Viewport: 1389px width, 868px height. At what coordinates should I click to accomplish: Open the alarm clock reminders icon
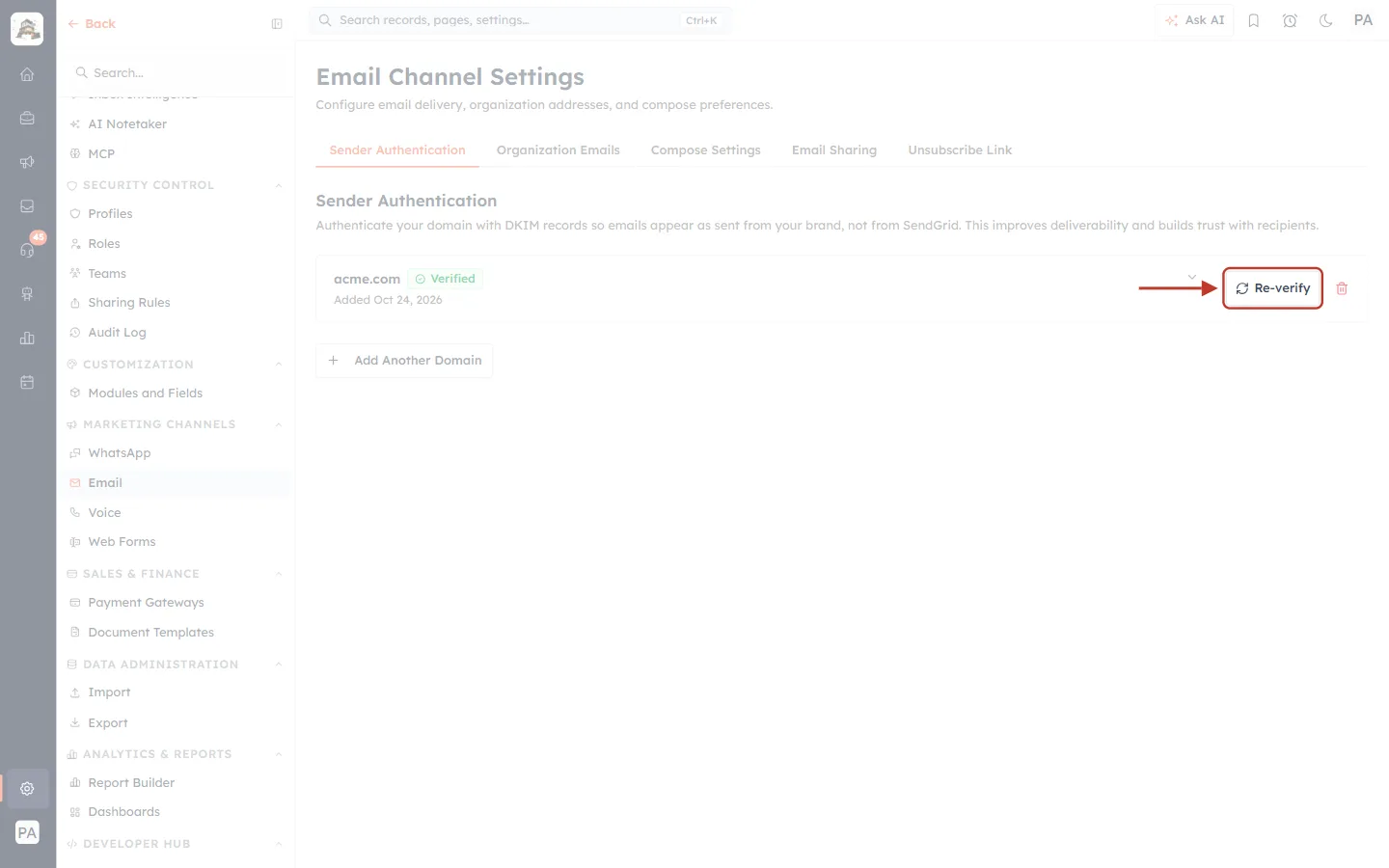pos(1290,20)
